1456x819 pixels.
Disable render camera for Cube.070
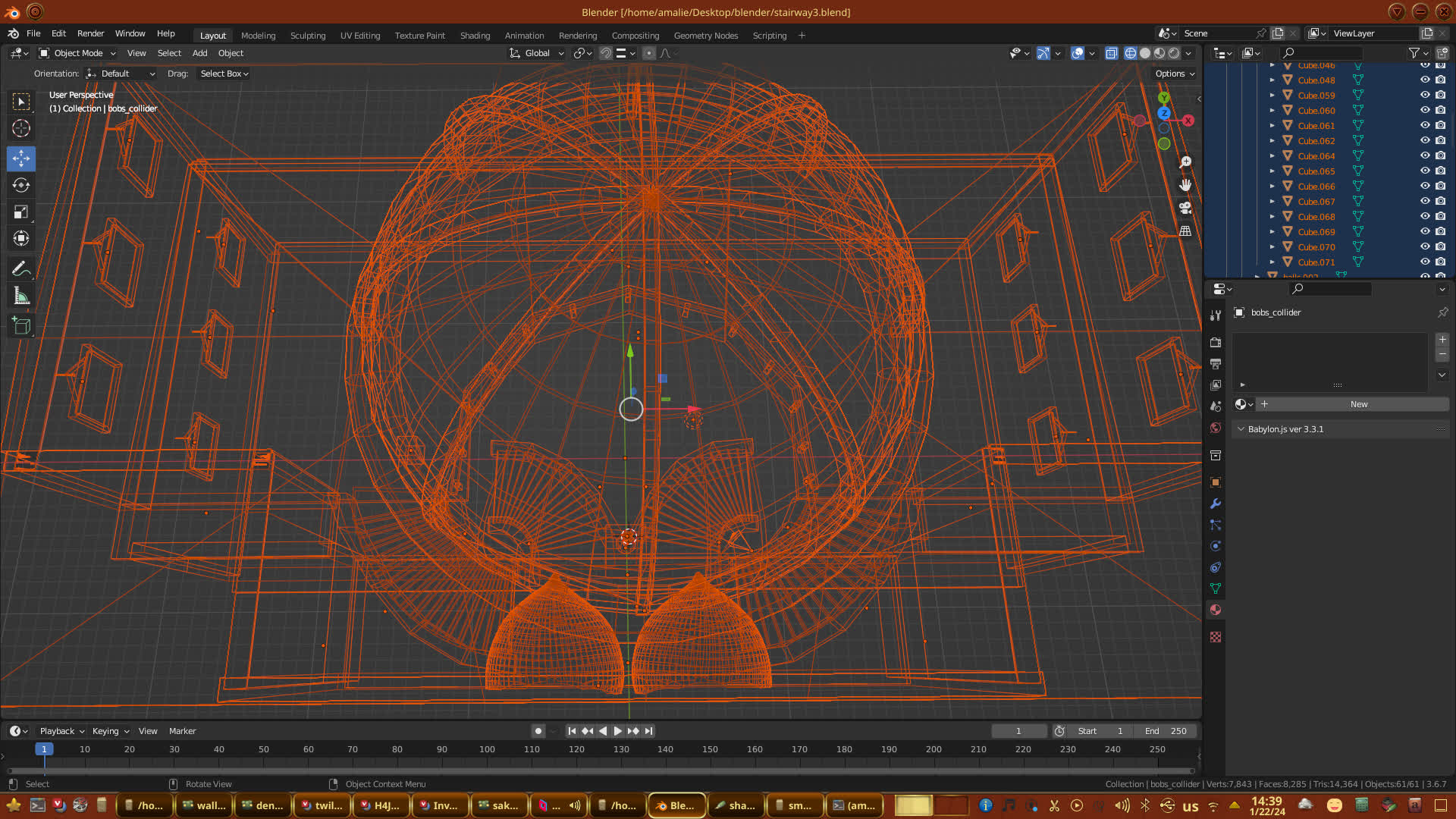[1440, 247]
